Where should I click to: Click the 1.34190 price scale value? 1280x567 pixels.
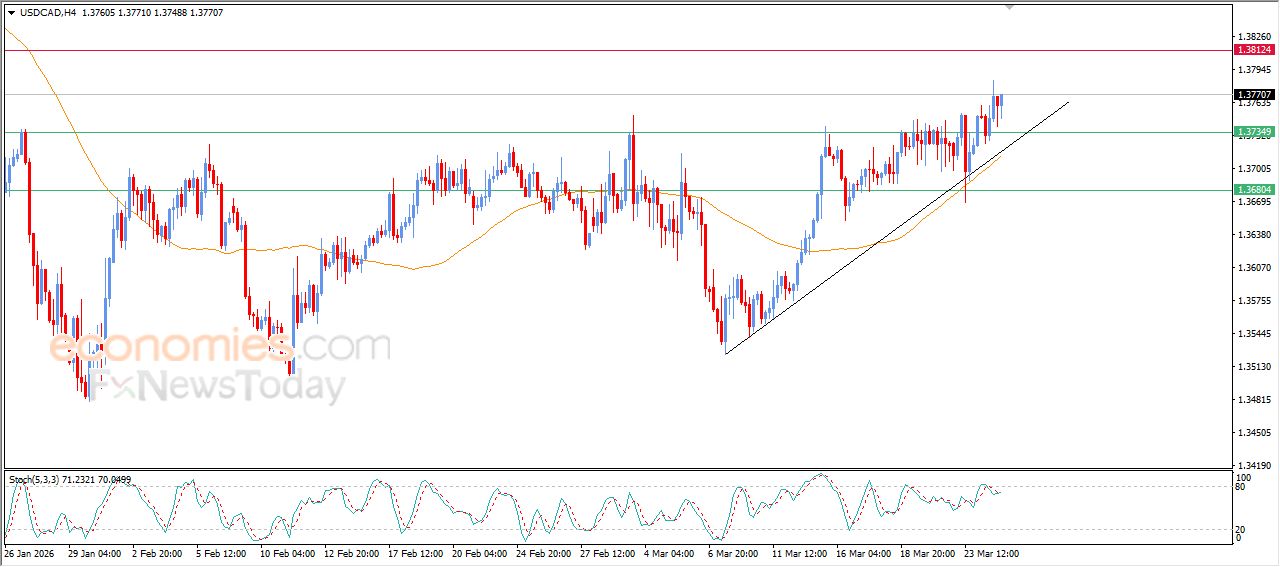pos(1254,465)
